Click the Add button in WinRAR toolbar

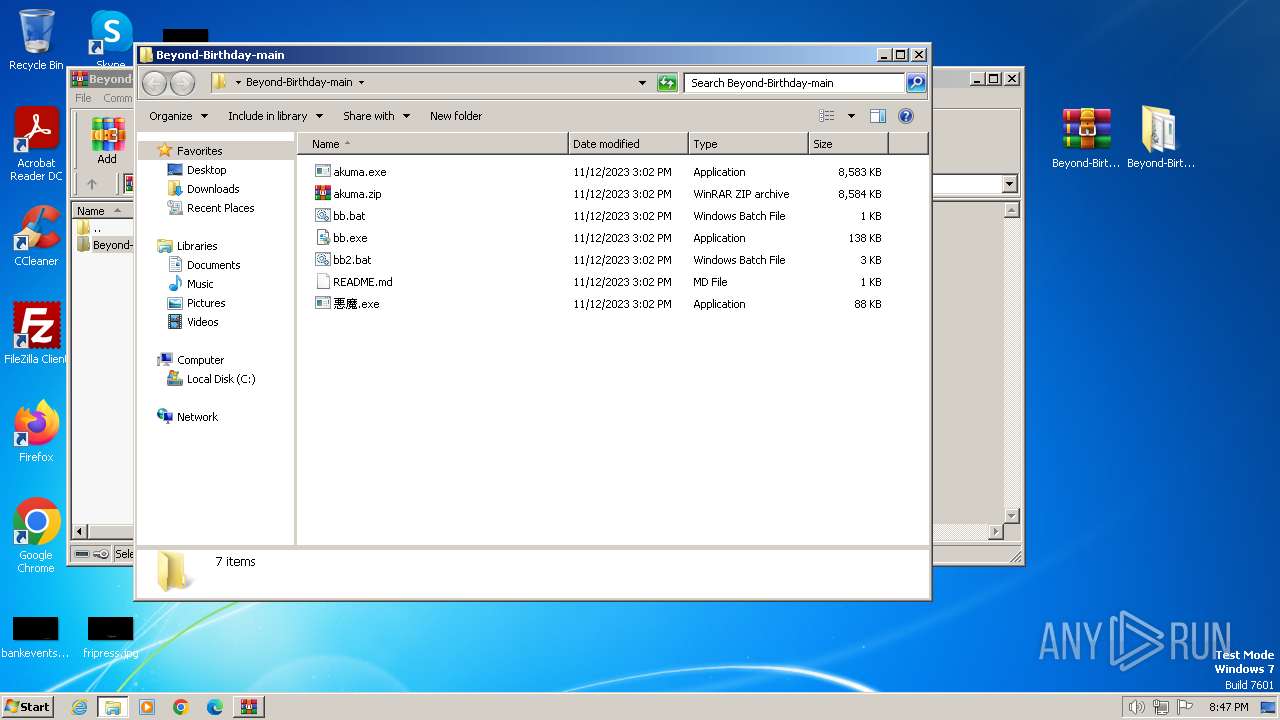click(x=107, y=141)
